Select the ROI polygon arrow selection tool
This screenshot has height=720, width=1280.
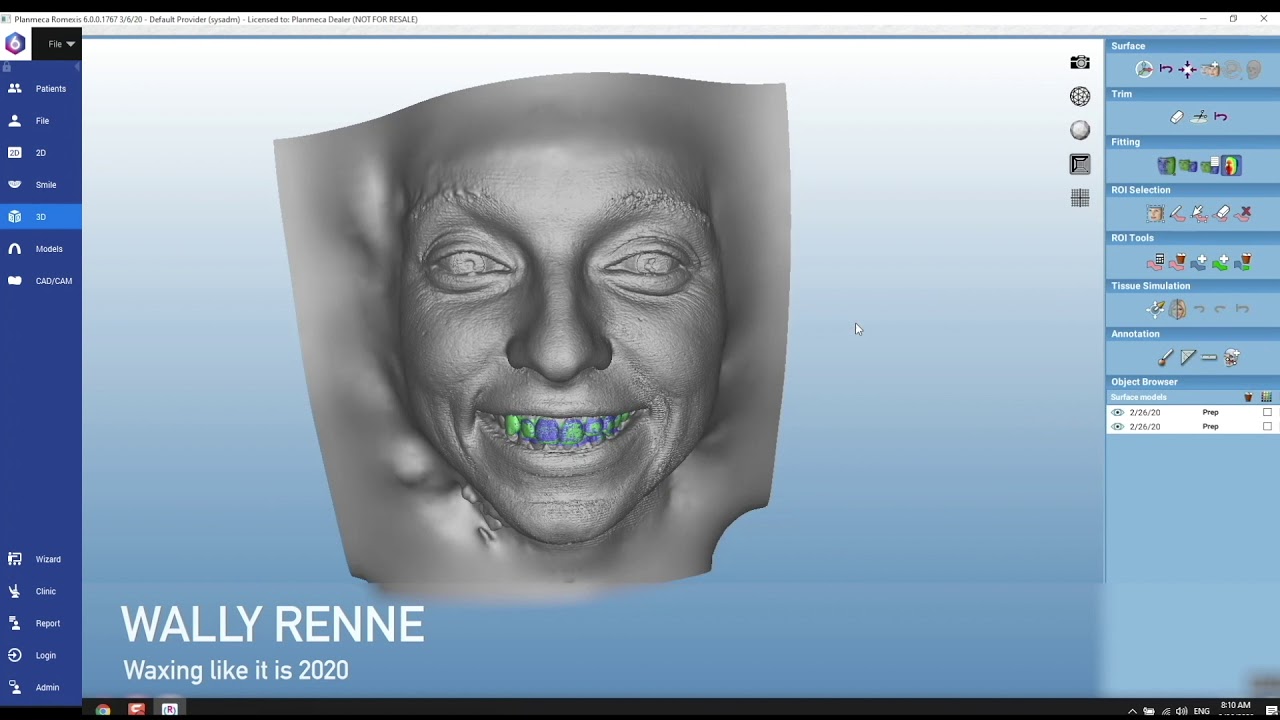[x=1199, y=213]
